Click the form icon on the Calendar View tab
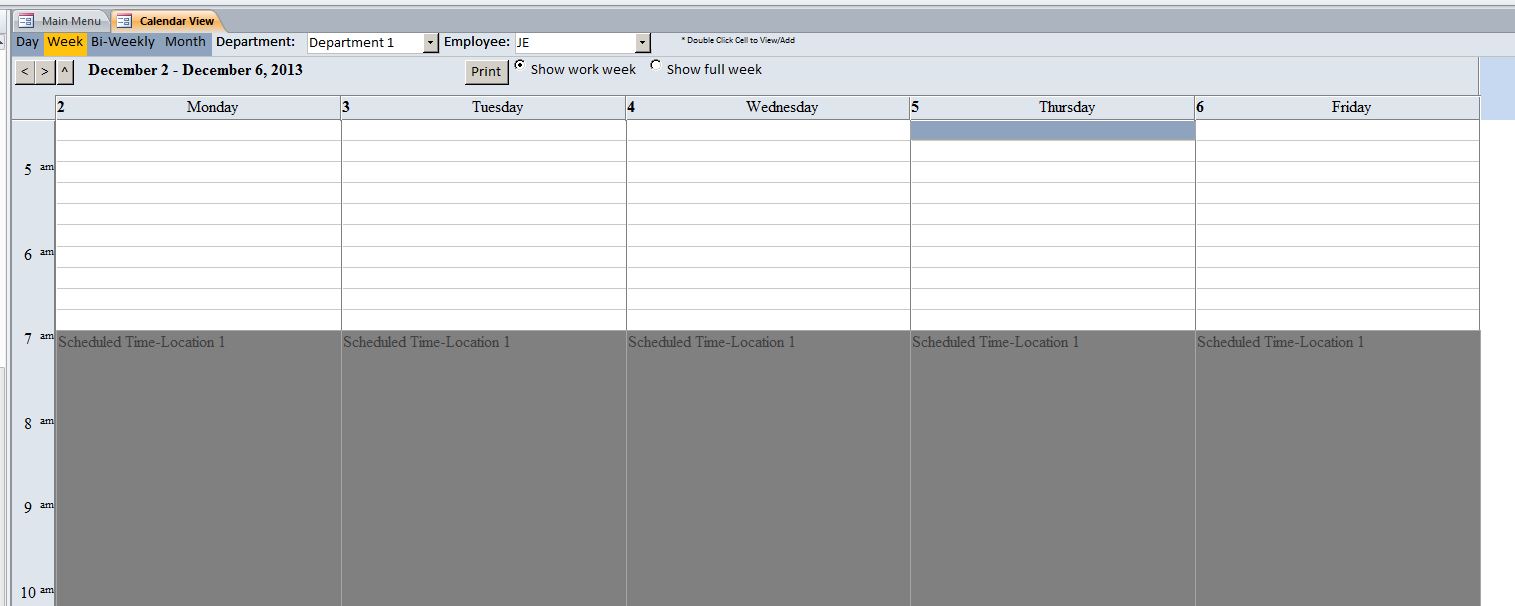 point(124,19)
